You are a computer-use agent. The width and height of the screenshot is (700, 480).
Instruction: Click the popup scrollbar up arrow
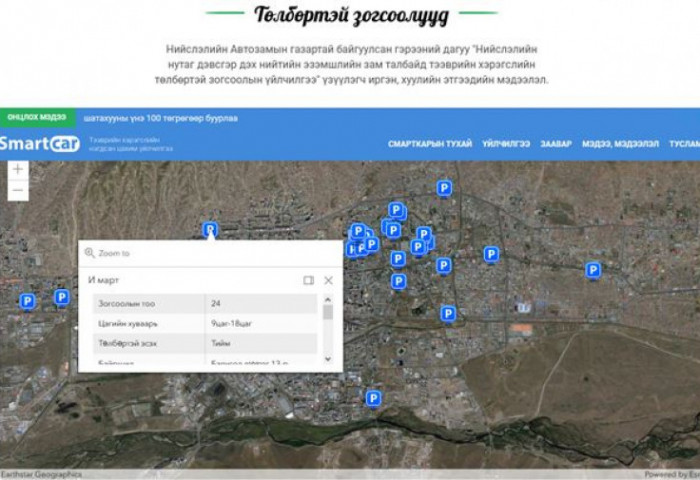[328, 300]
